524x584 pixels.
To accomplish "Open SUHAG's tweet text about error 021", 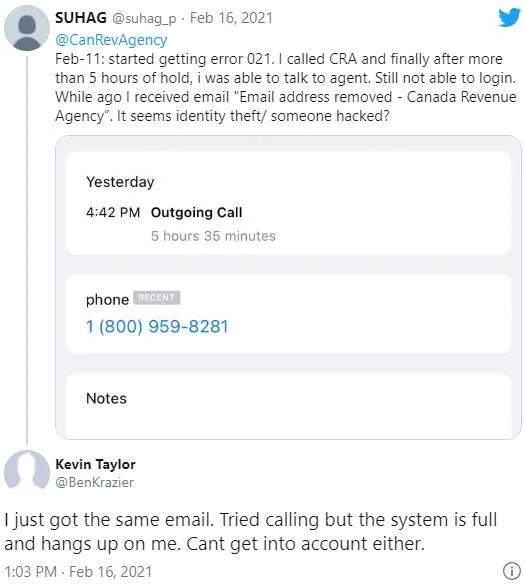I will tap(286, 87).
